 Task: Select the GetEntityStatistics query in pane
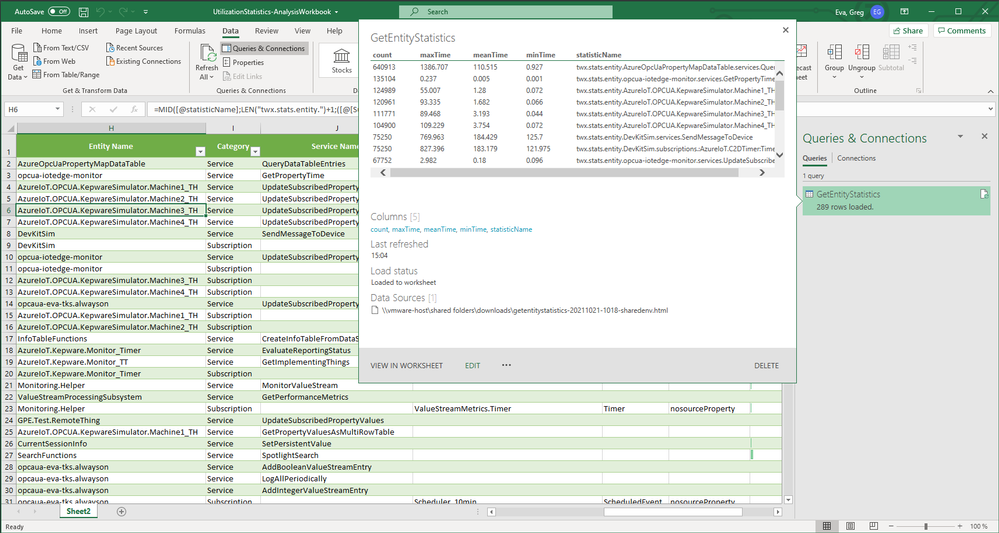tap(896, 200)
